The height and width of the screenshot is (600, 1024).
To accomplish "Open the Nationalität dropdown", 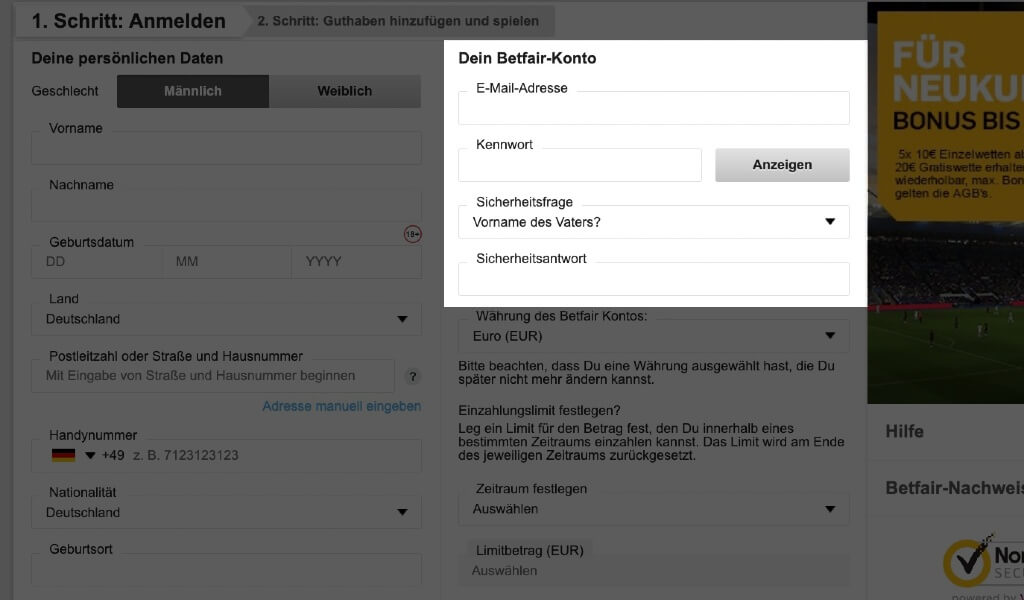I will [226, 513].
